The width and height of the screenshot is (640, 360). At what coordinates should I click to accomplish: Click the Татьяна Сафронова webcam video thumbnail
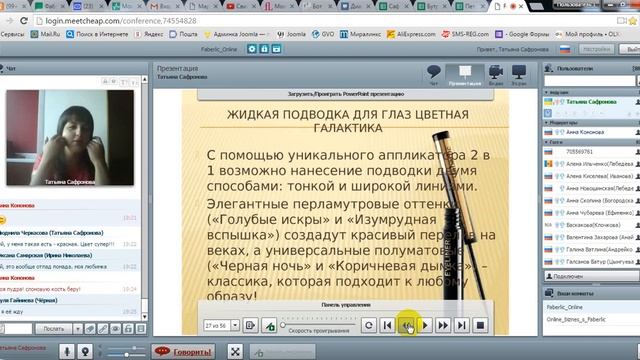click(x=70, y=138)
